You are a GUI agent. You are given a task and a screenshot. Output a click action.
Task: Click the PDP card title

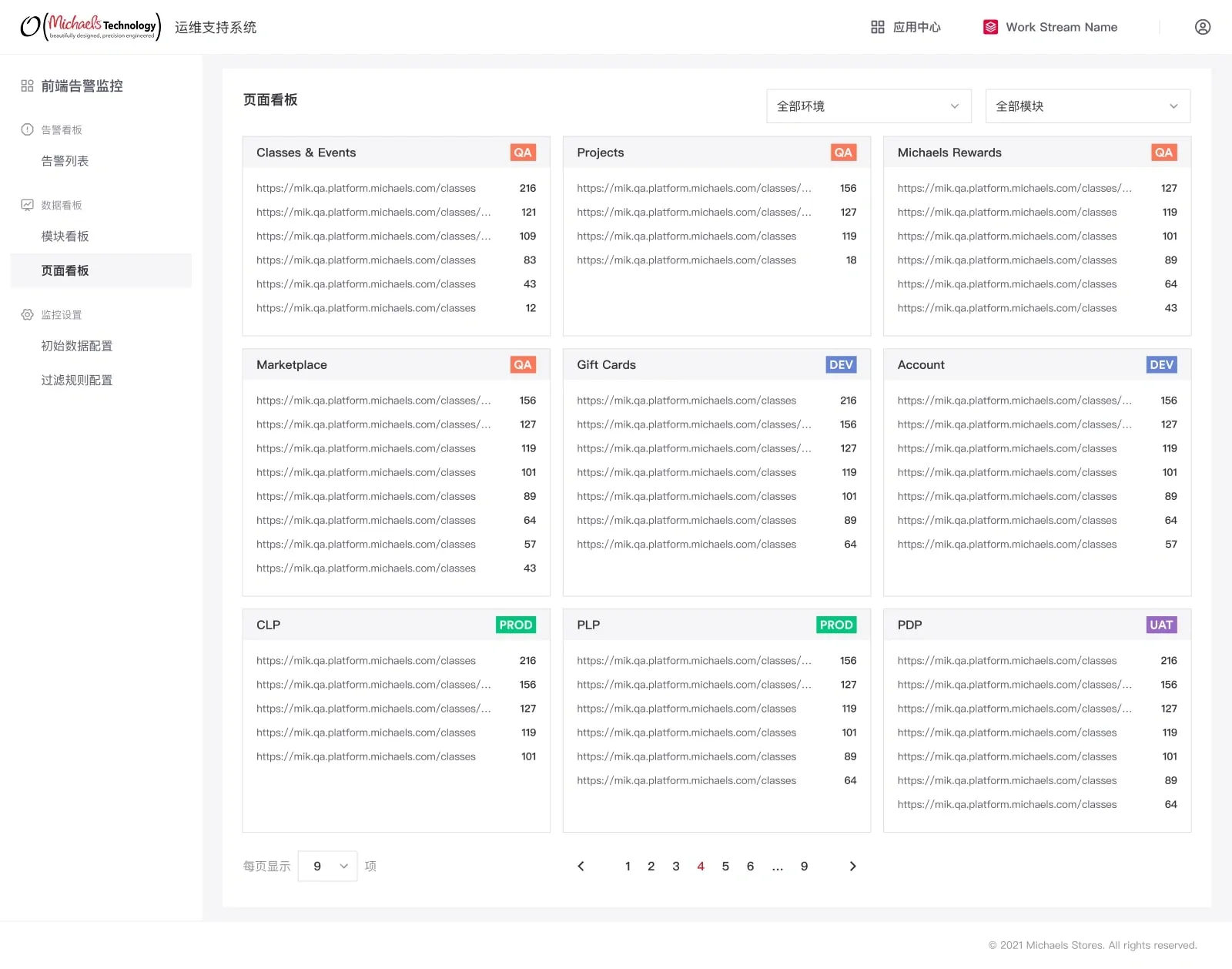tap(909, 625)
